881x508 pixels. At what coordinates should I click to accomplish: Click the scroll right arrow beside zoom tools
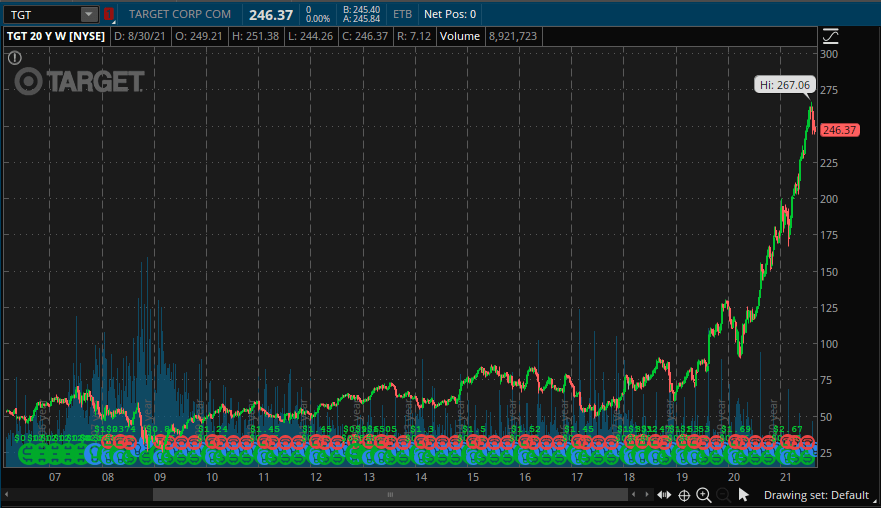(647, 495)
